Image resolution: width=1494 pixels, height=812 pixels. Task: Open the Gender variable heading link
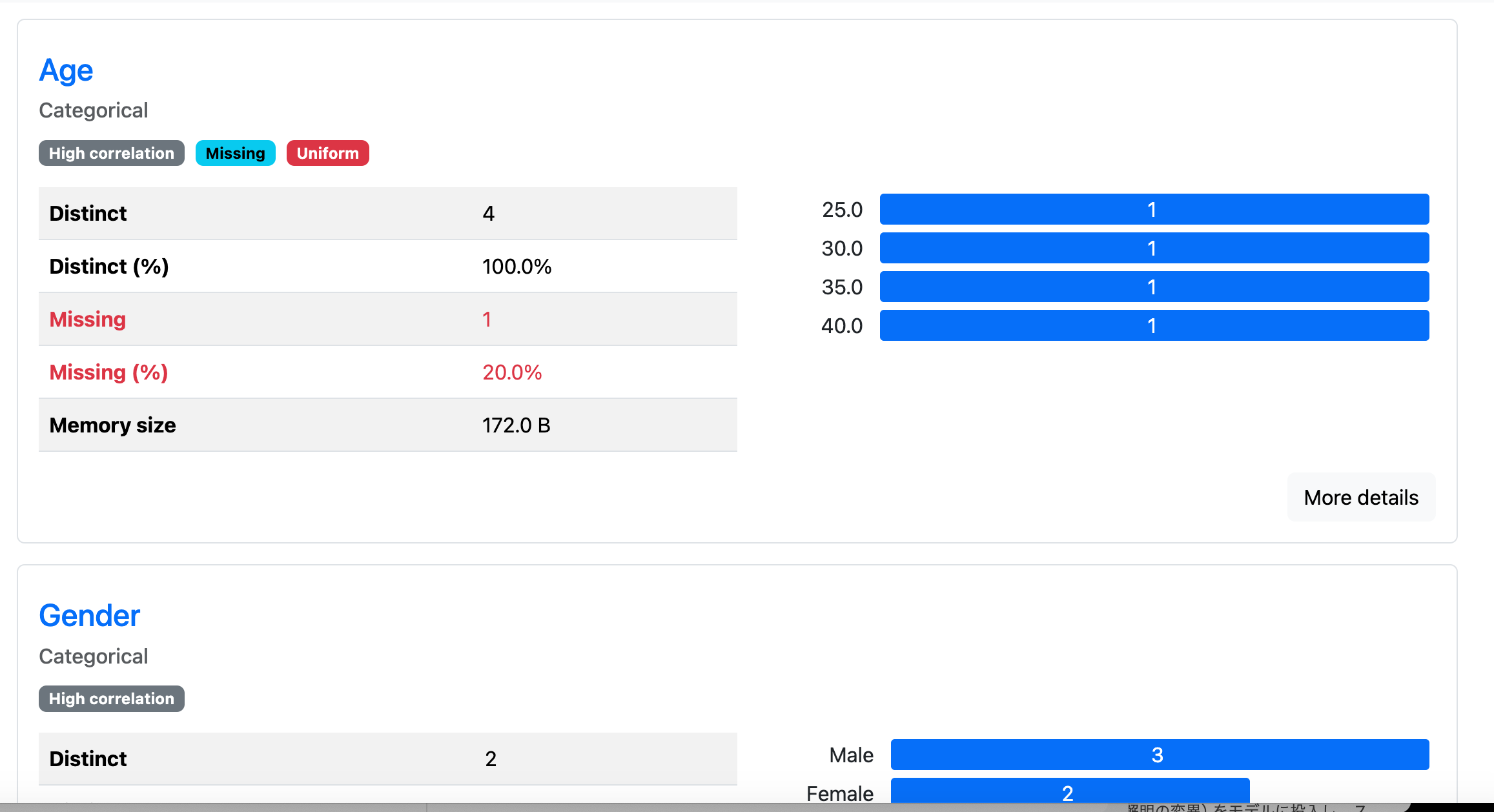(x=89, y=616)
